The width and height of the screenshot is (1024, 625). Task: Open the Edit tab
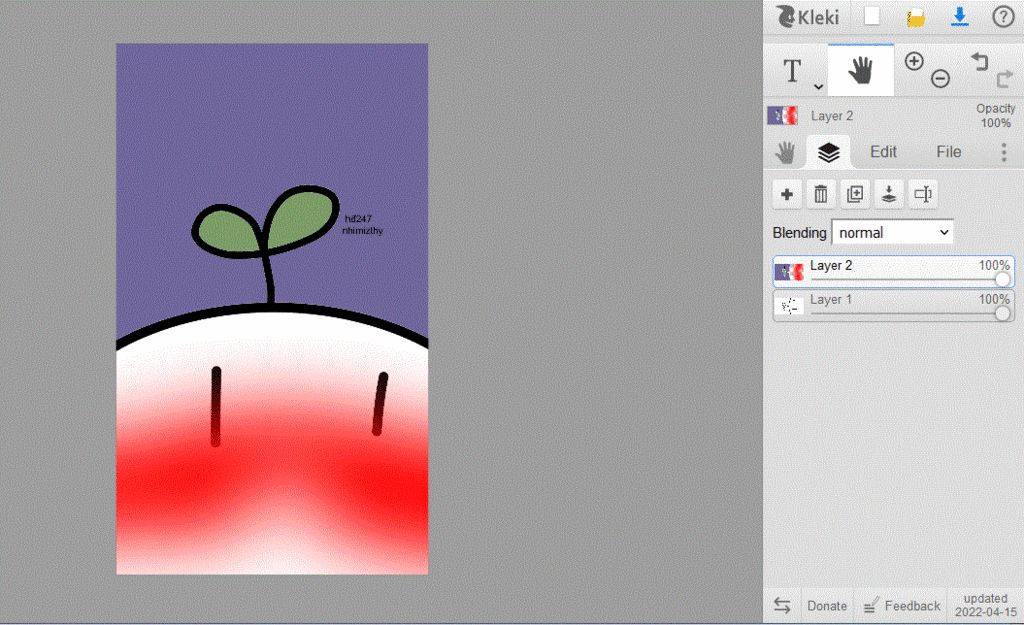tap(883, 152)
